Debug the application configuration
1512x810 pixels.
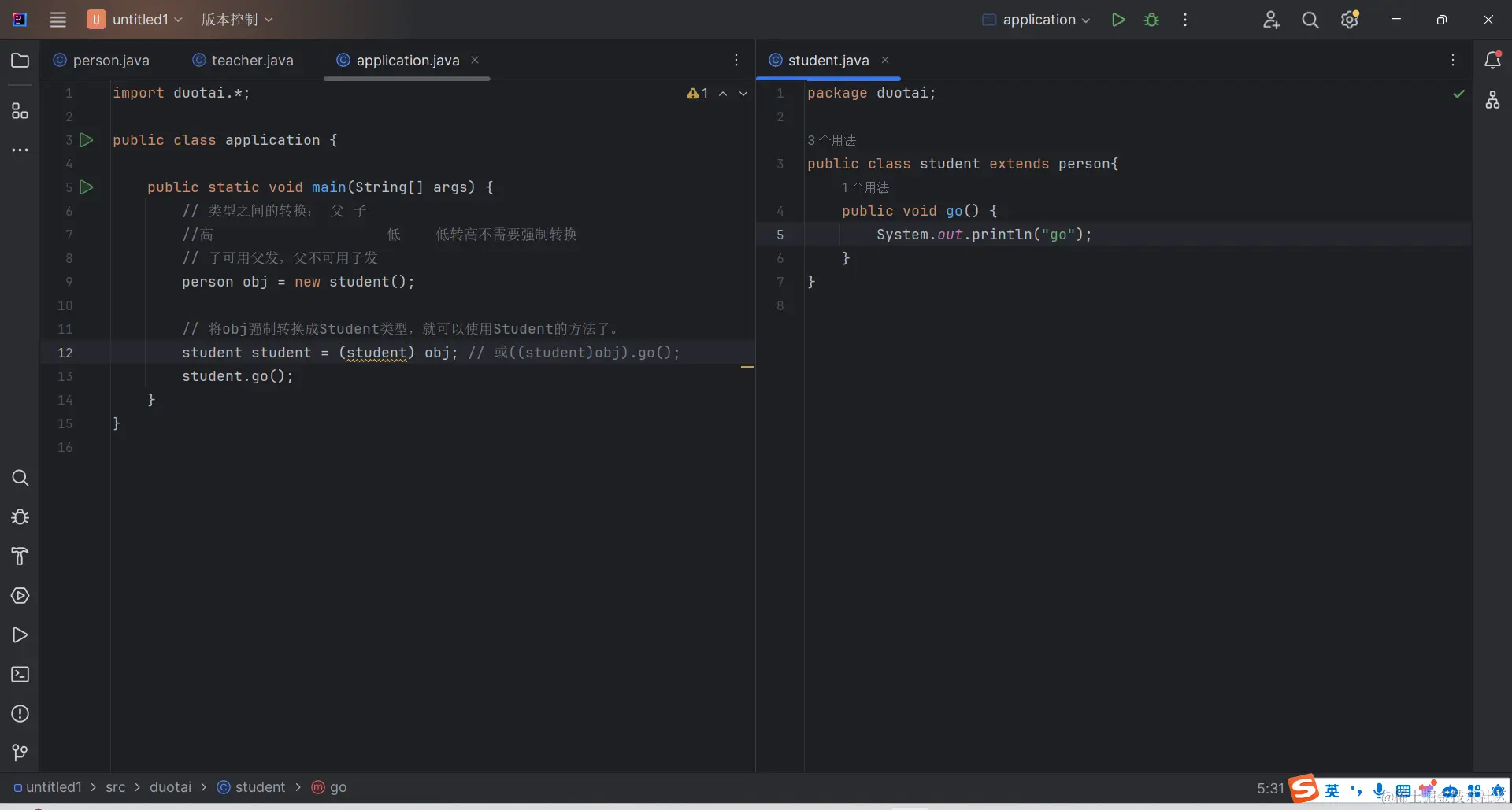click(1151, 20)
